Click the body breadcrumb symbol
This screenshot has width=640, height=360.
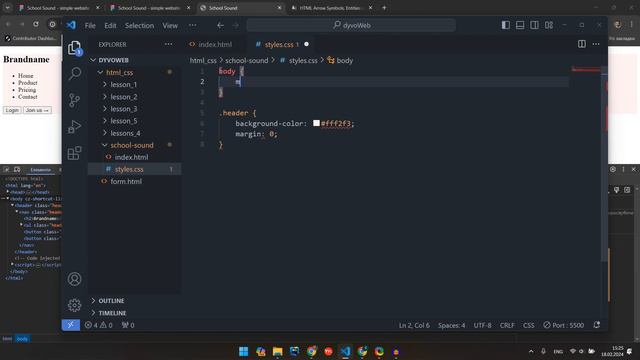(x=340, y=60)
